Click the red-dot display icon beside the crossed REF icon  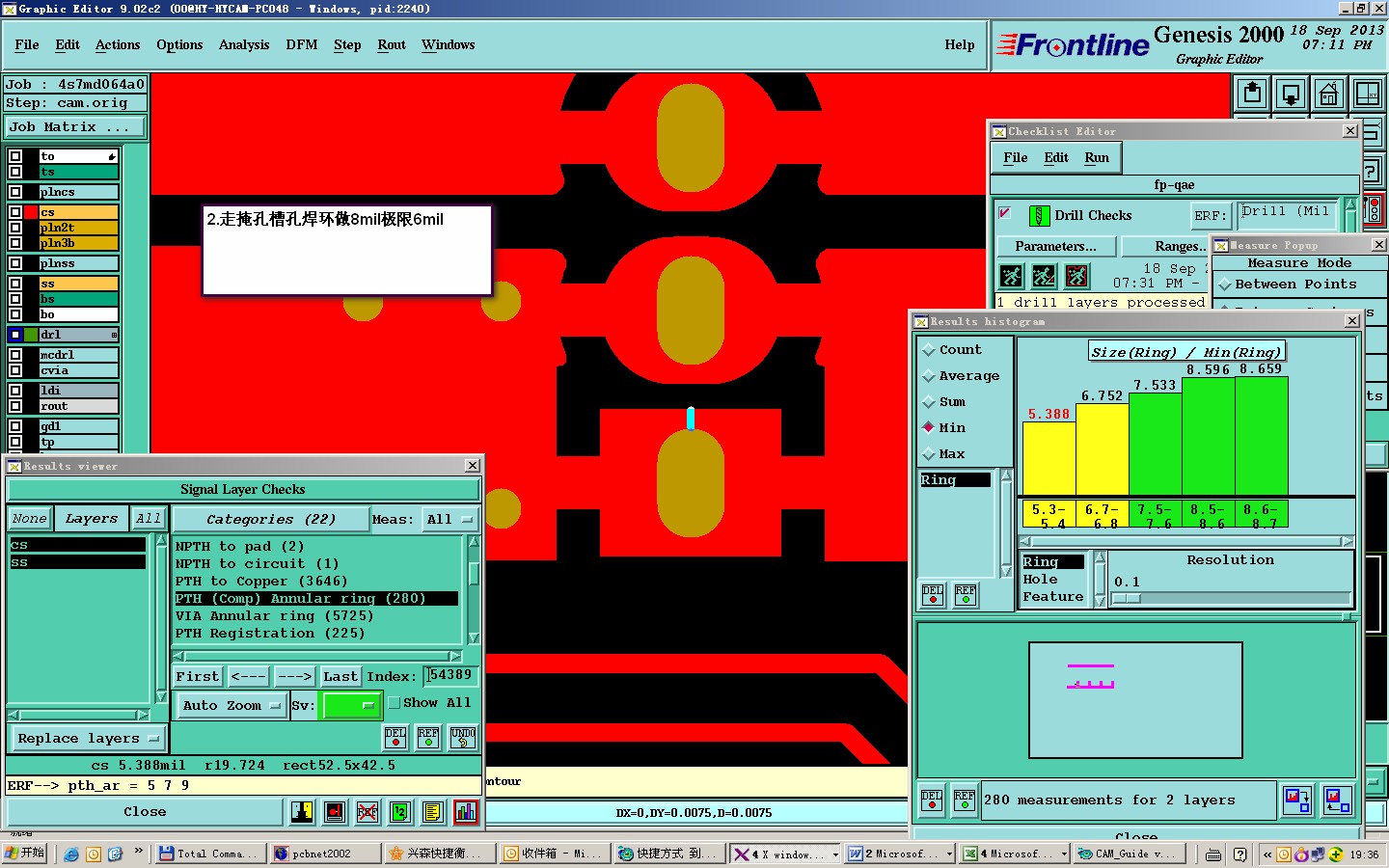point(335,812)
